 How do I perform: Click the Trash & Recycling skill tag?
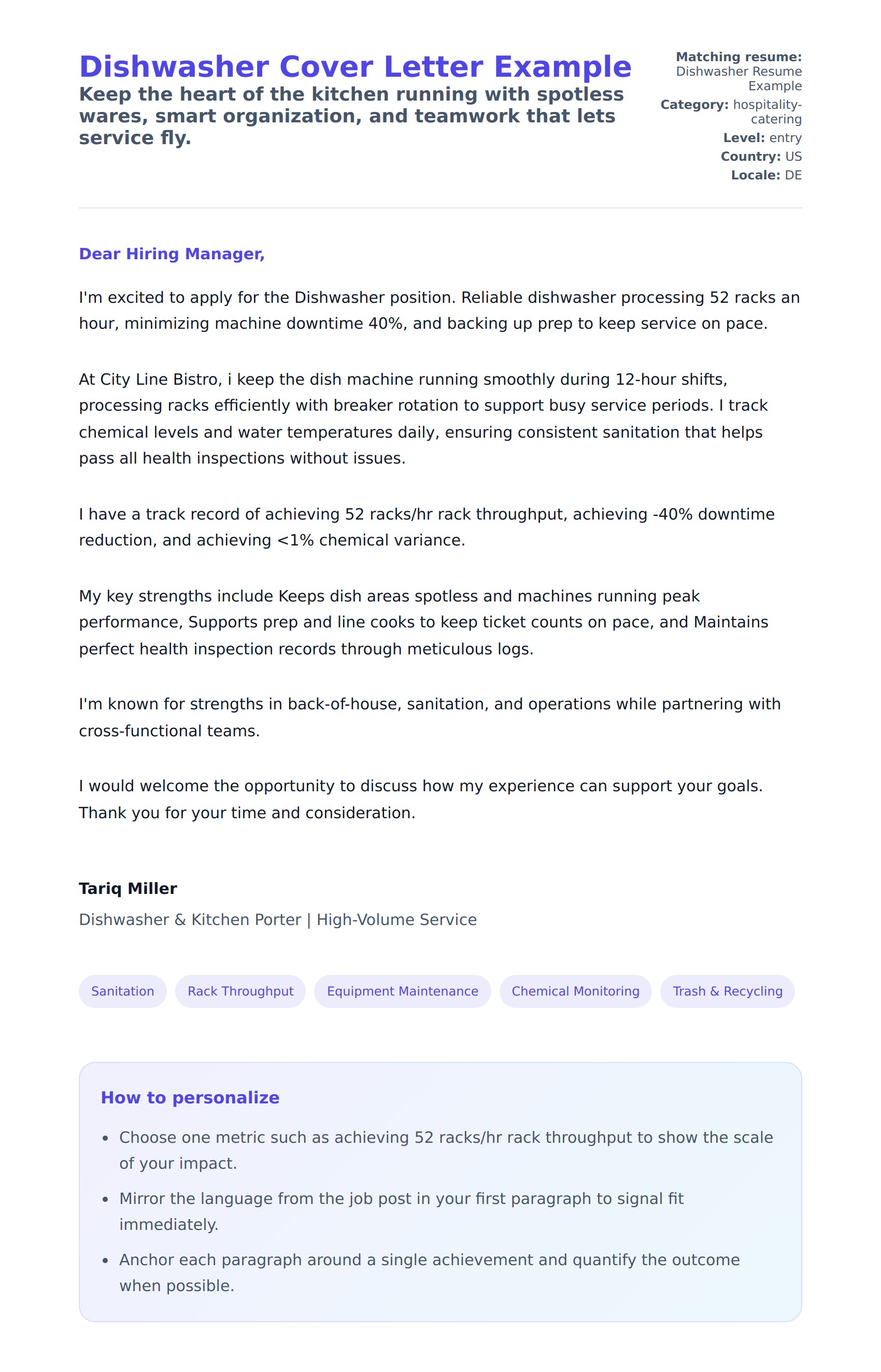click(x=727, y=991)
